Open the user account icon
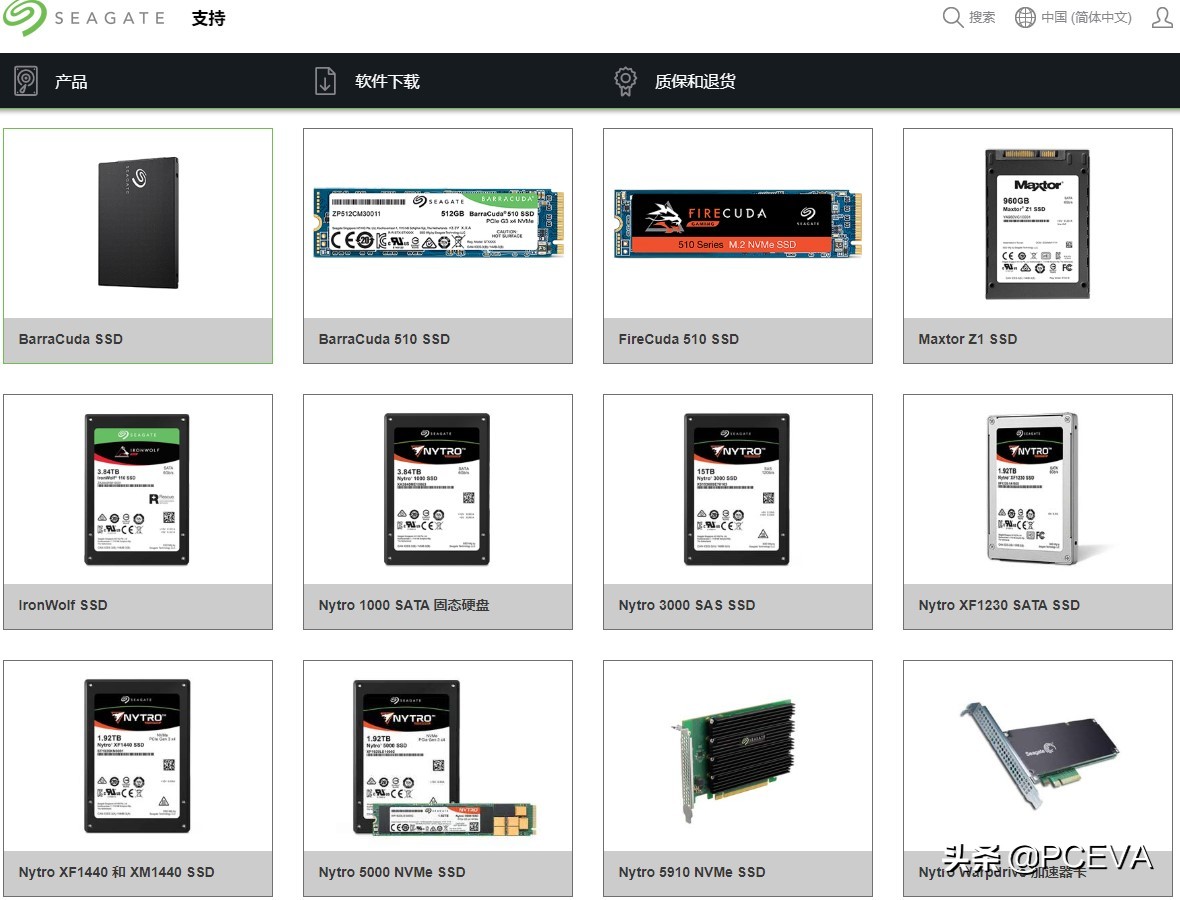 pos(1160,17)
